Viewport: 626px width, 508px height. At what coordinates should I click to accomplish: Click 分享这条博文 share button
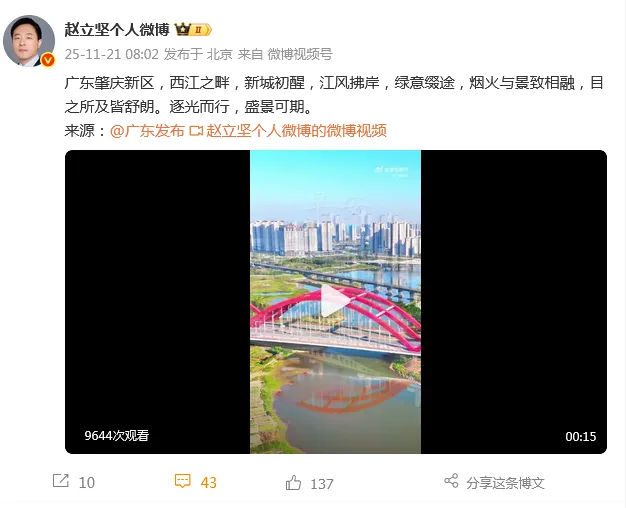(x=505, y=483)
